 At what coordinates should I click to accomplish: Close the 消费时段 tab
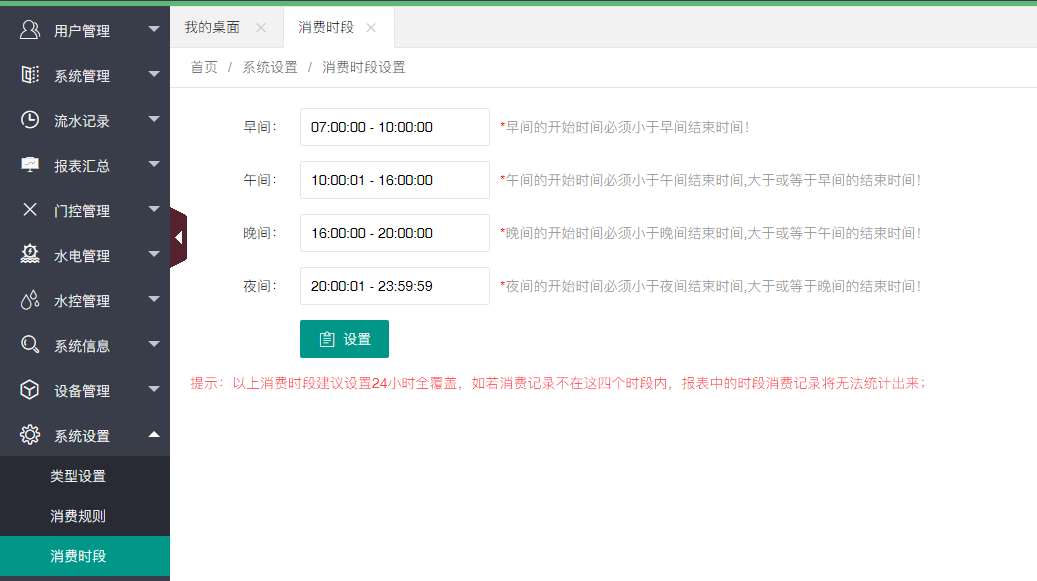tap(371, 28)
